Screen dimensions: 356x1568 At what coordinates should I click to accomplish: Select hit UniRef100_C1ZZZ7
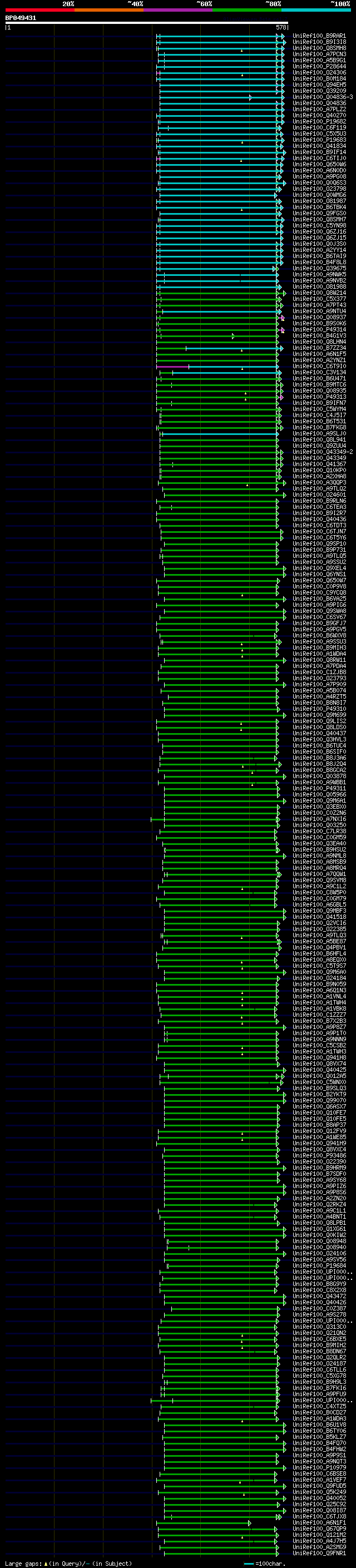pos(319,1015)
